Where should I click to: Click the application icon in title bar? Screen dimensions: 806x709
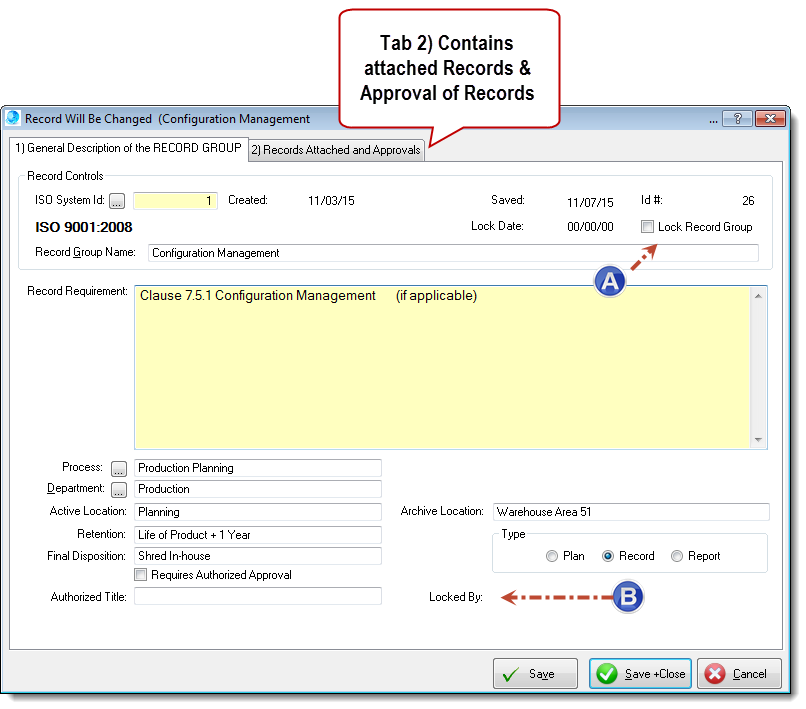point(13,118)
